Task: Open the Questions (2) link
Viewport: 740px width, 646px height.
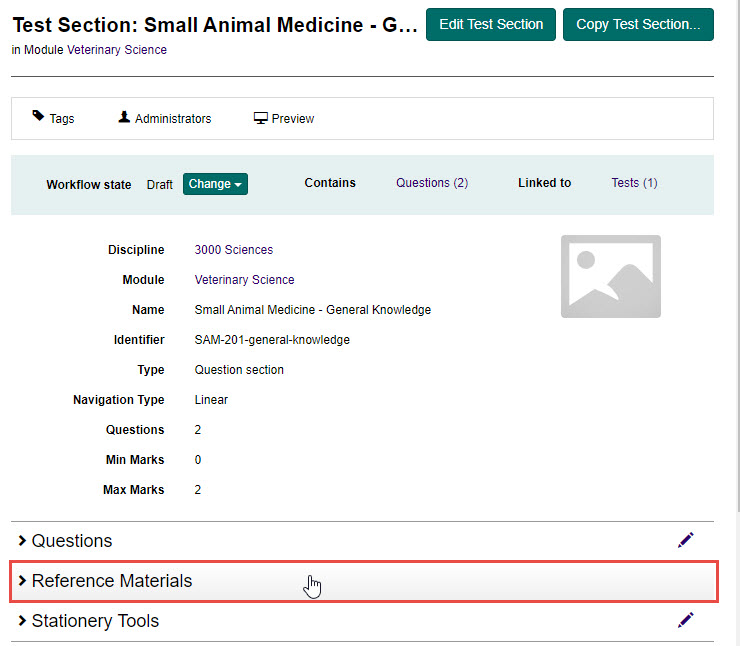Action: 432,183
